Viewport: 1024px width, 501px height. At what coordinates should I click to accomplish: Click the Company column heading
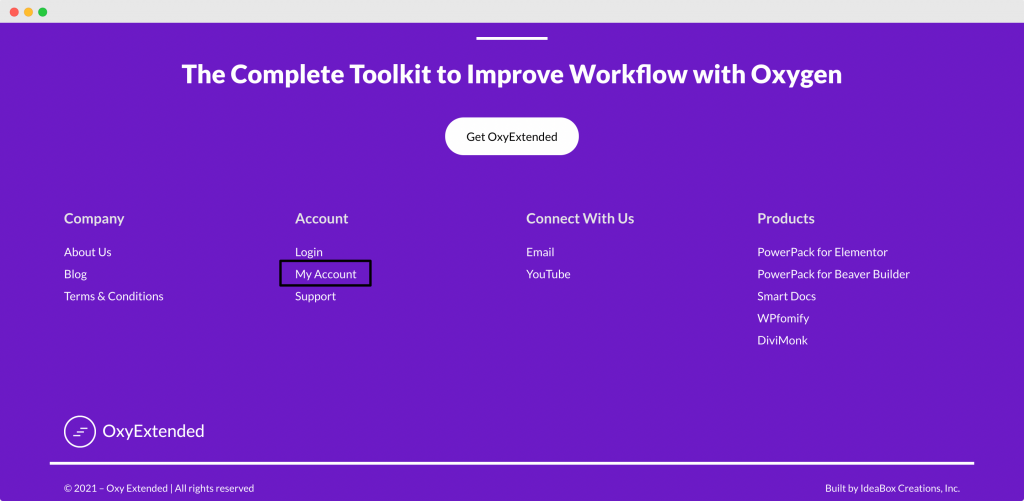[94, 219]
